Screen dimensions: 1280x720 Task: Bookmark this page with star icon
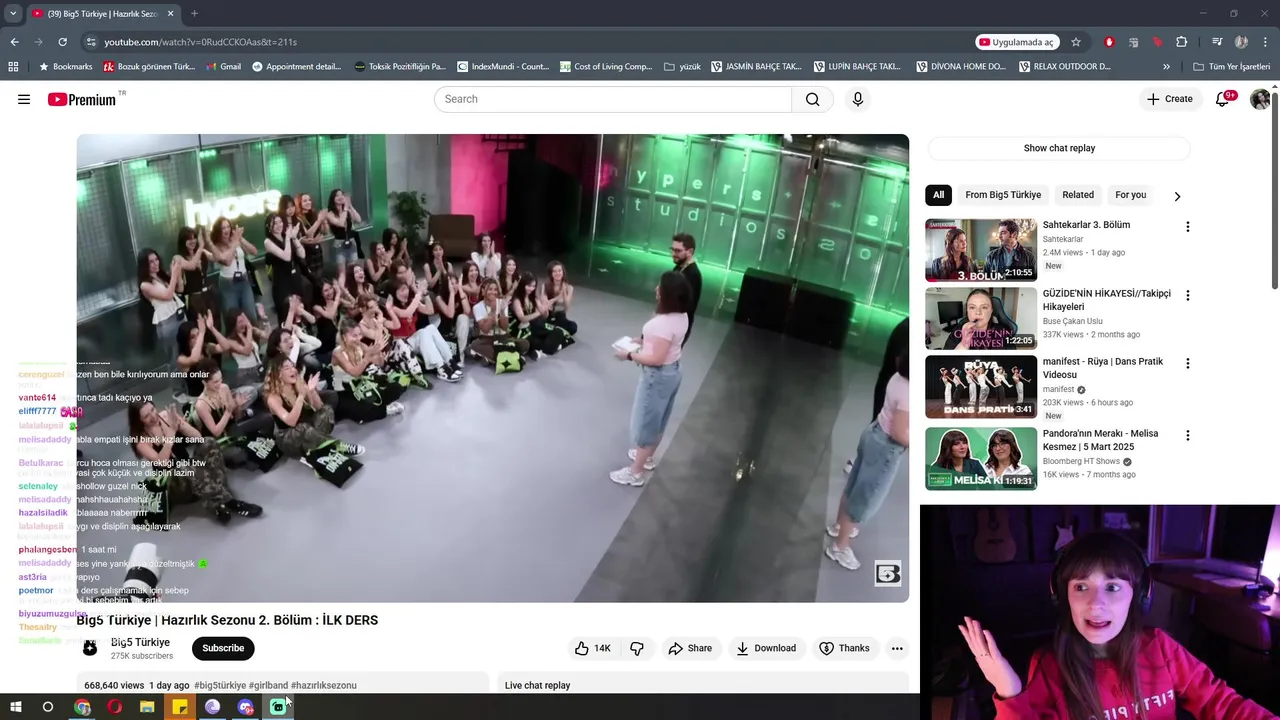[x=1076, y=42]
